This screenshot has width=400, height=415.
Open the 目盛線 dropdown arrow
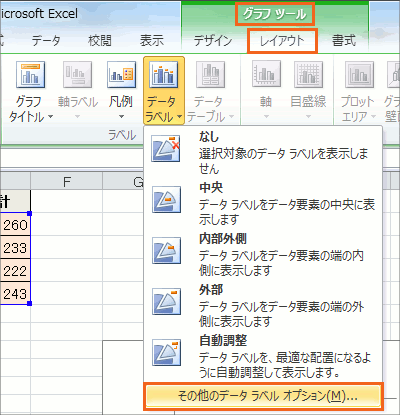(308, 117)
